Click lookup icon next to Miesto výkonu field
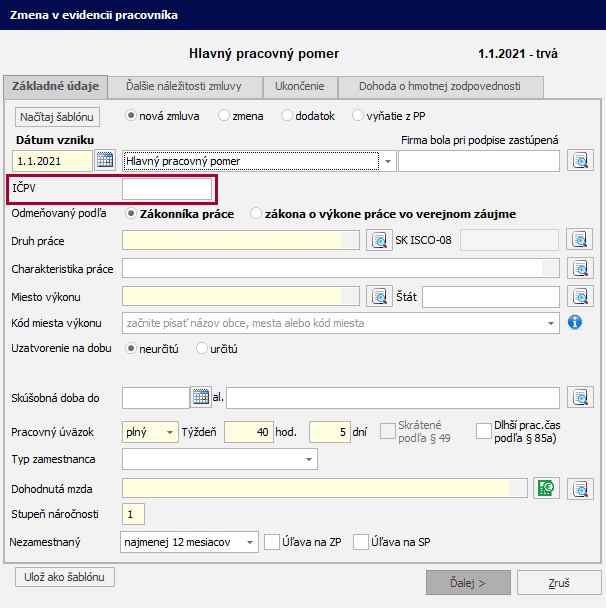Image resolution: width=606 pixels, height=608 pixels. pyautogui.click(x=378, y=296)
